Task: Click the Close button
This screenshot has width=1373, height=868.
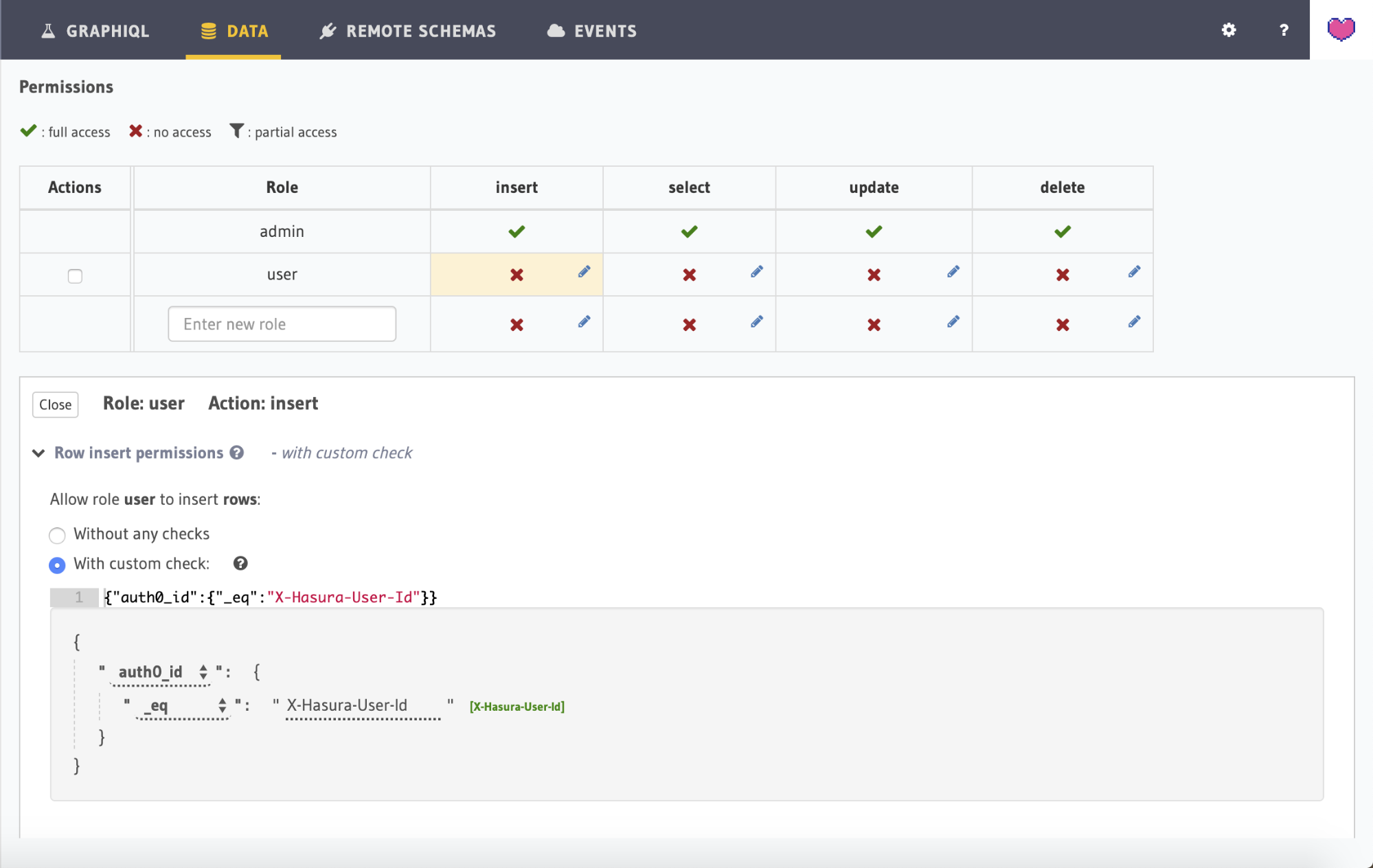Action: 56,404
